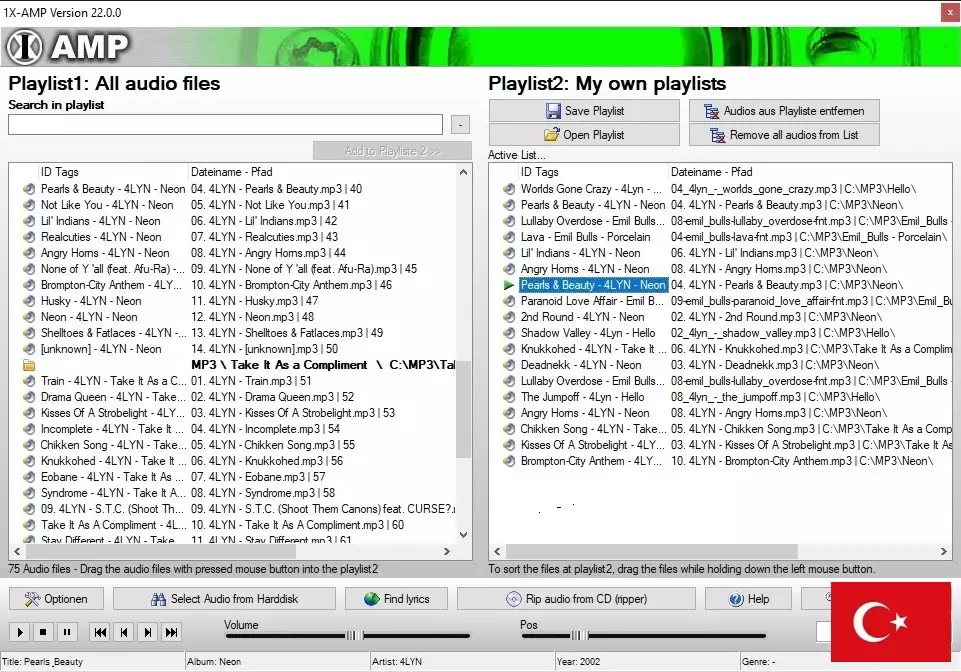Screen dimensions: 961x672
Task: Click Audios aus Playliste entfernen
Action: click(x=784, y=111)
